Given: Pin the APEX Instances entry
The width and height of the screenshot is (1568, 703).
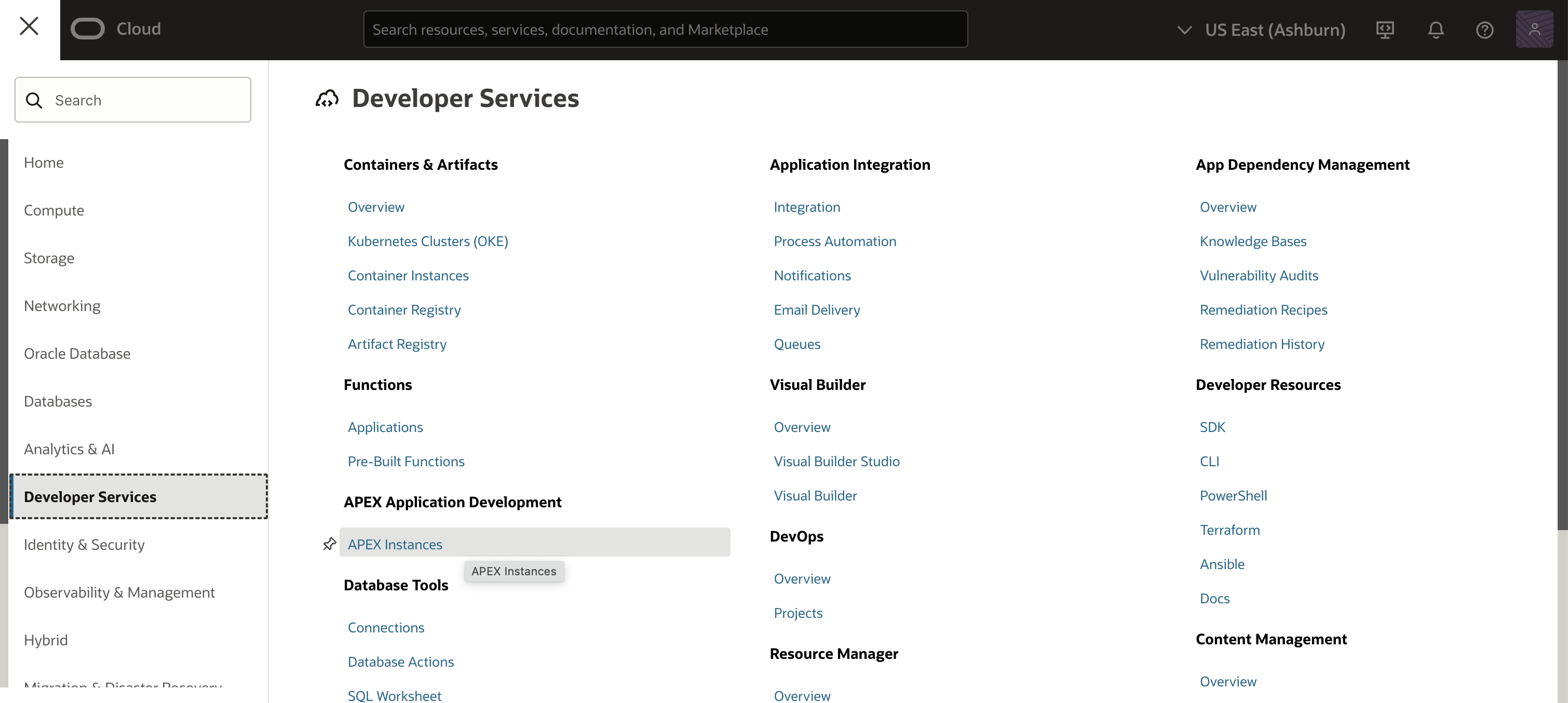Looking at the screenshot, I should (x=329, y=544).
